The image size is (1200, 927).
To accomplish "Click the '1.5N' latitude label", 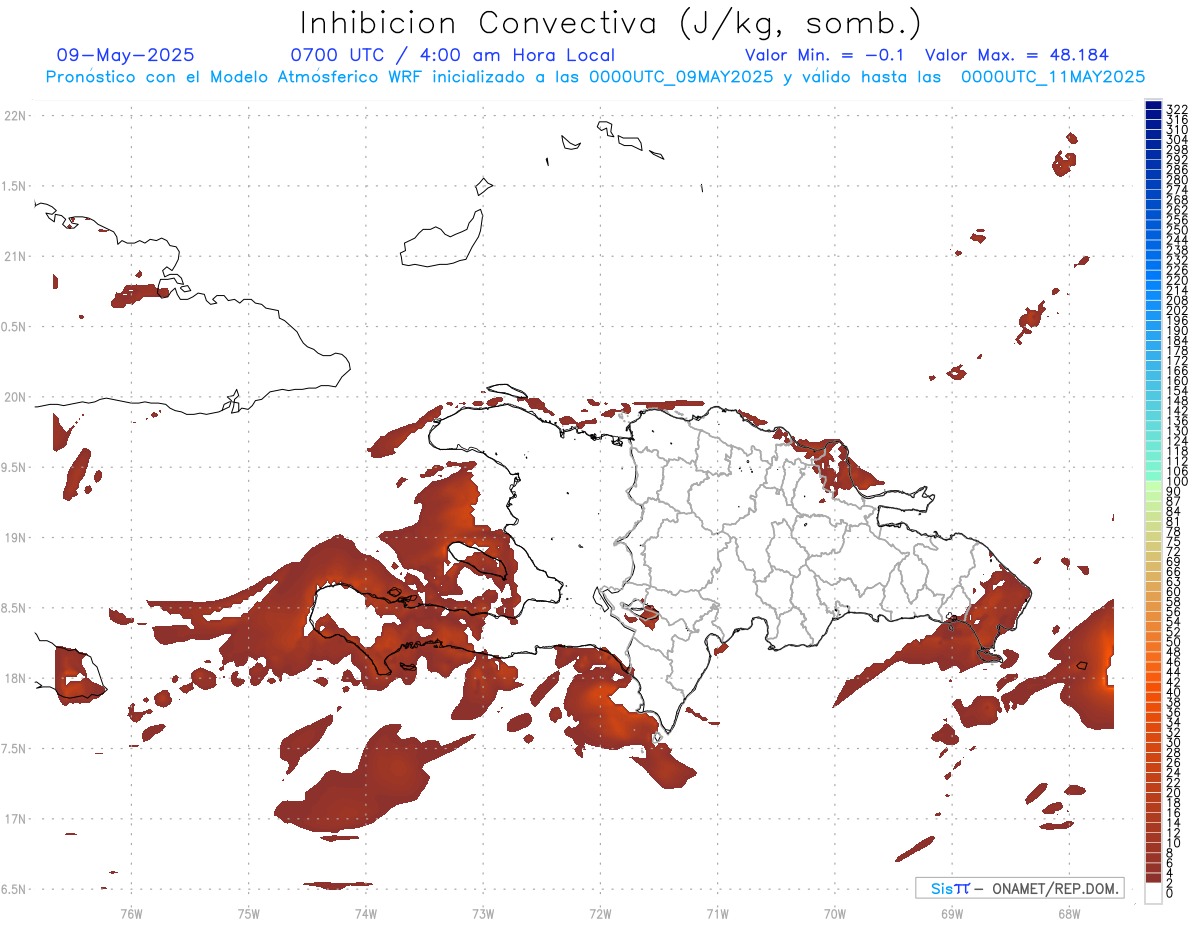I will click(x=14, y=186).
